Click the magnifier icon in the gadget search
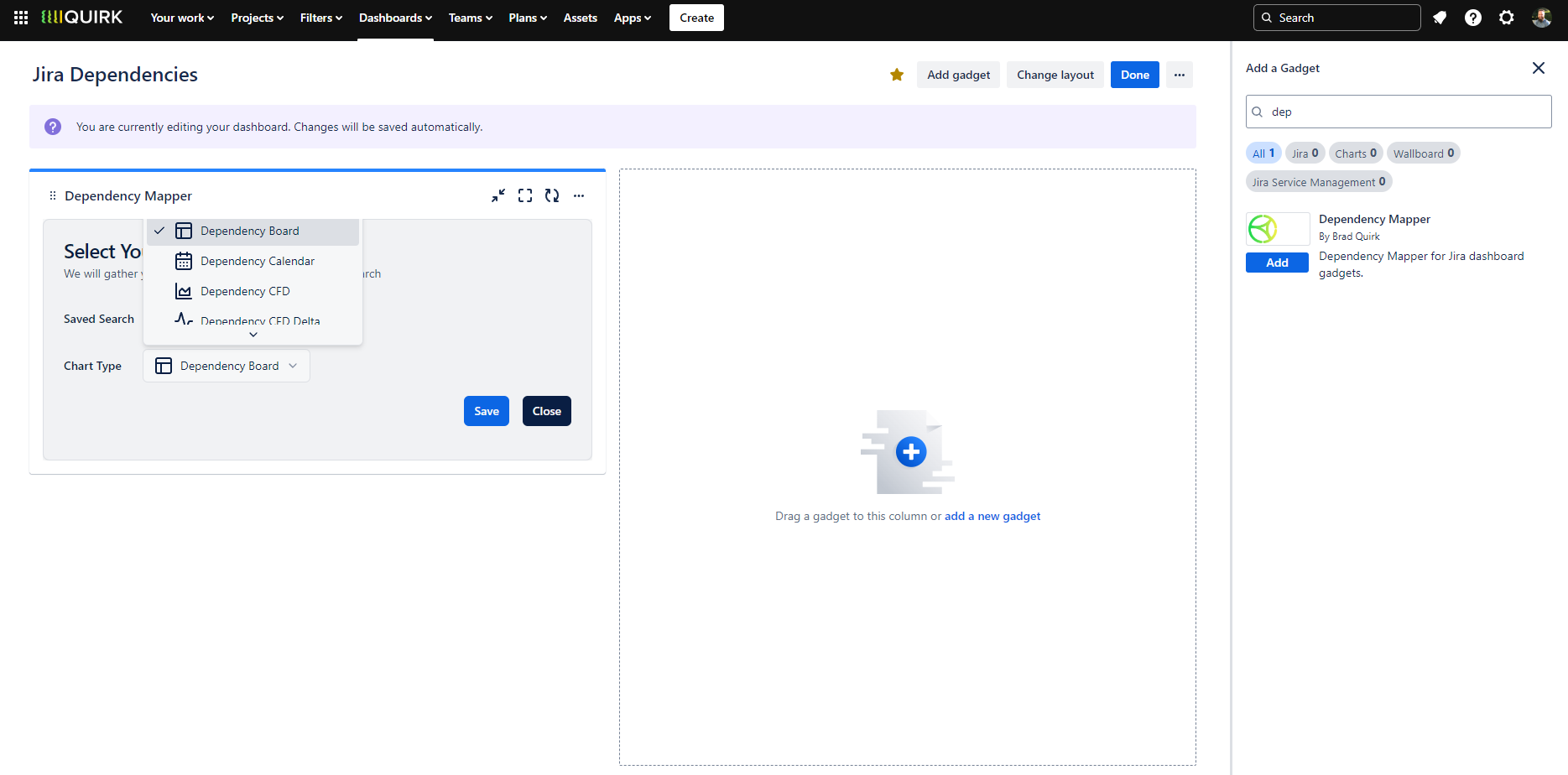The image size is (1568, 775). pyautogui.click(x=1258, y=112)
